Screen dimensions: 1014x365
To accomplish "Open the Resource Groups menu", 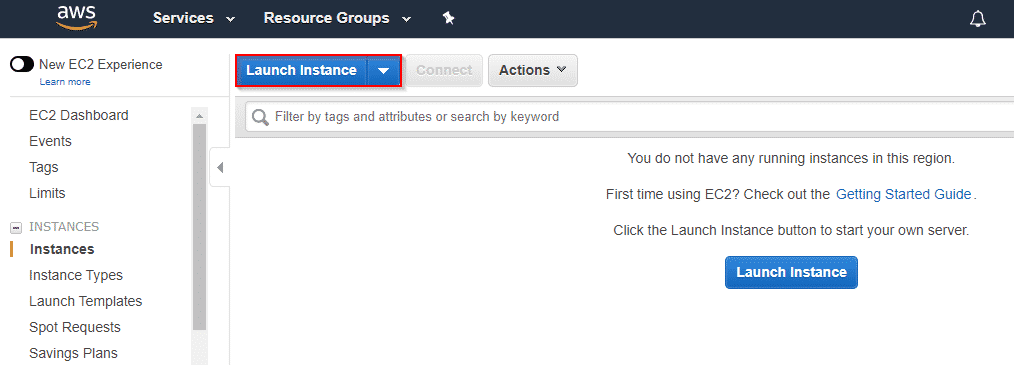I will [337, 18].
